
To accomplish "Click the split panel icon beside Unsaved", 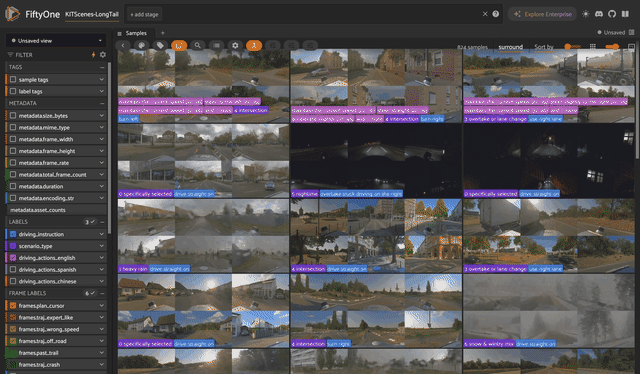I will coord(631,32).
